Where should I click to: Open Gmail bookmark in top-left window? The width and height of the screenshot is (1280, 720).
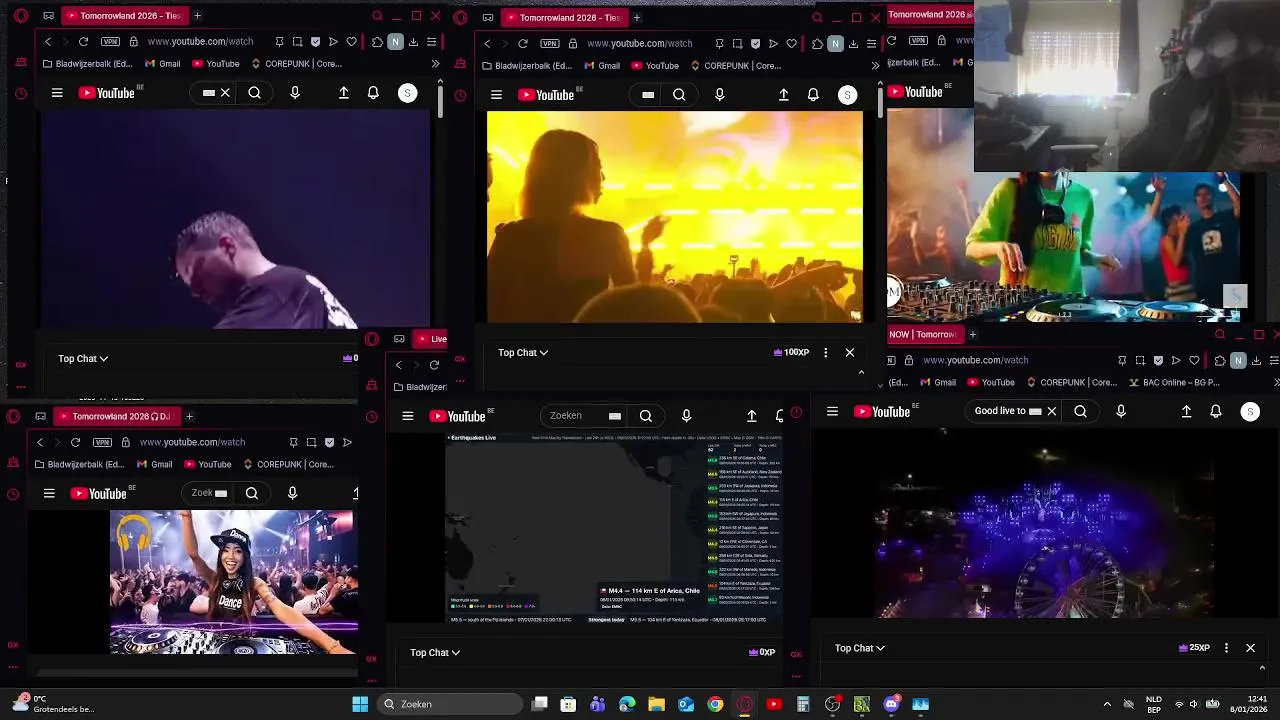[x=163, y=64]
